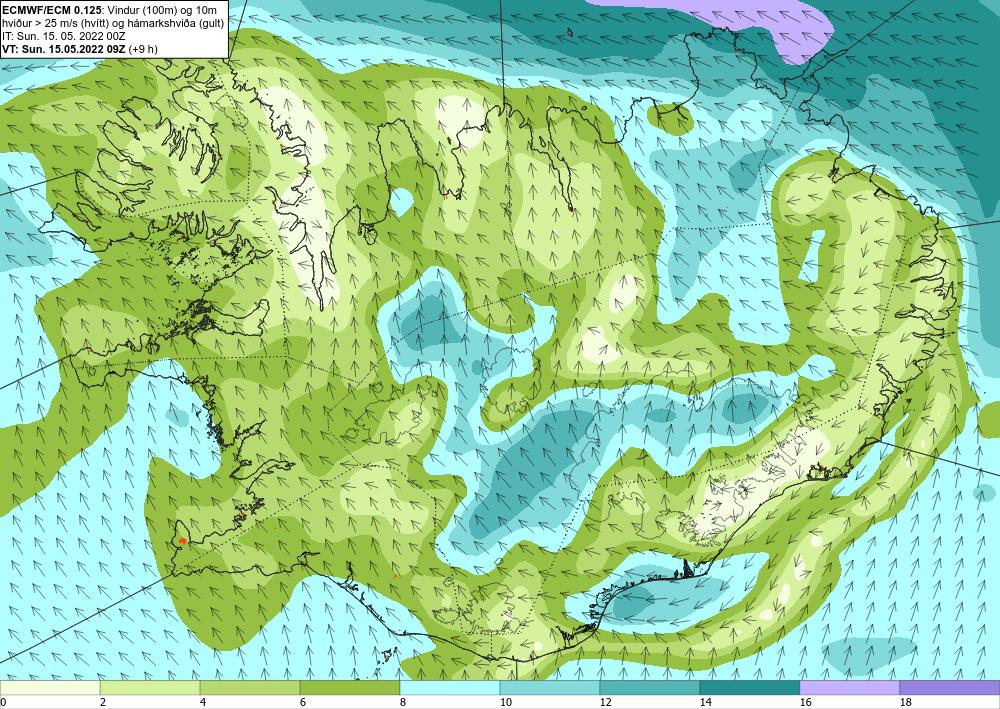Click the darker green 6–8 legend swatch

(349, 688)
